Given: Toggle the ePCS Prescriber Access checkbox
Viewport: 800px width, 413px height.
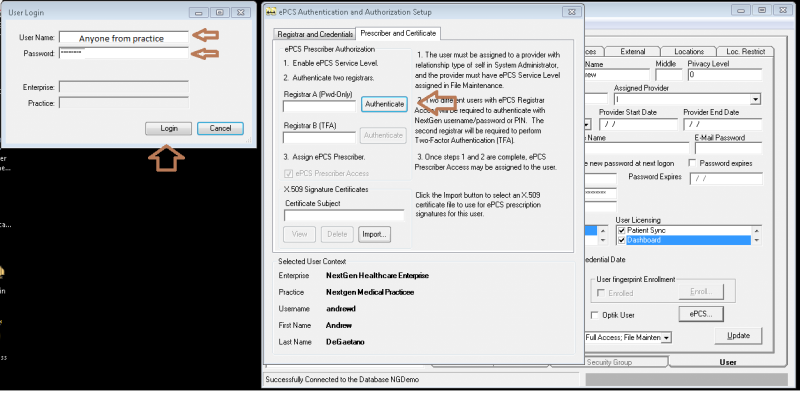Looking at the screenshot, I should [x=289, y=174].
